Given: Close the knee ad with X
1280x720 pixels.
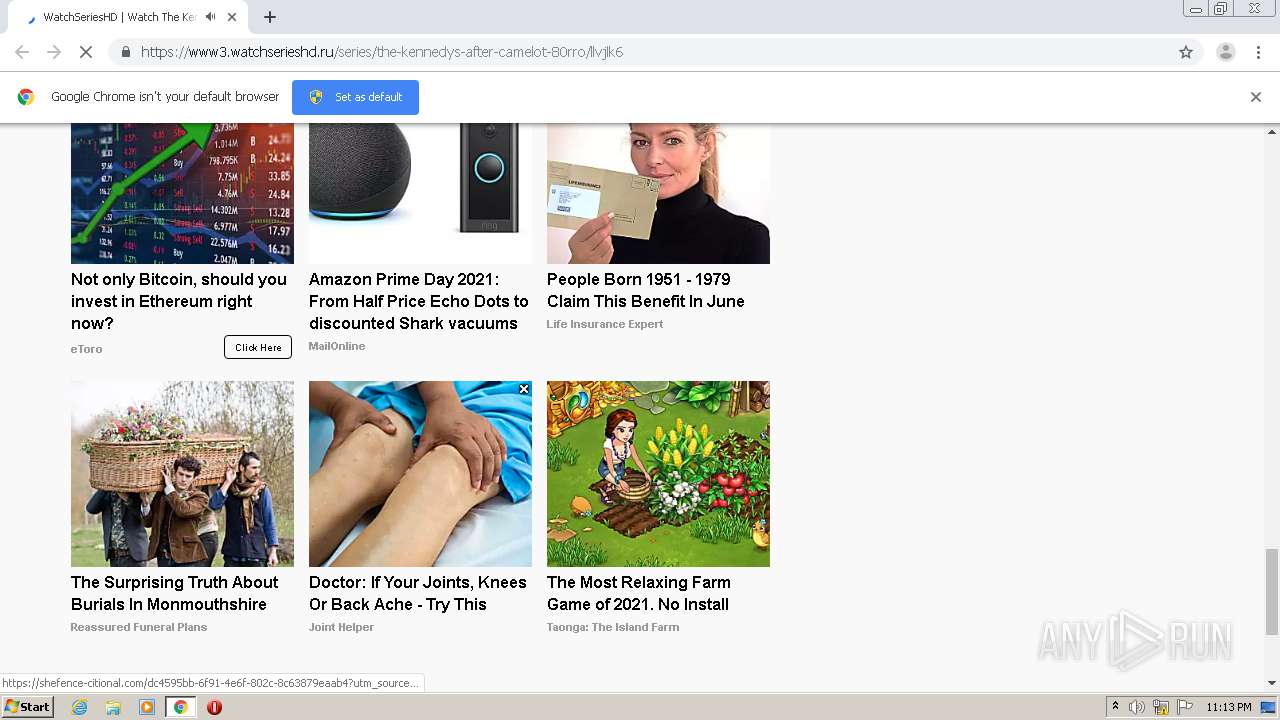Looking at the screenshot, I should tap(523, 389).
